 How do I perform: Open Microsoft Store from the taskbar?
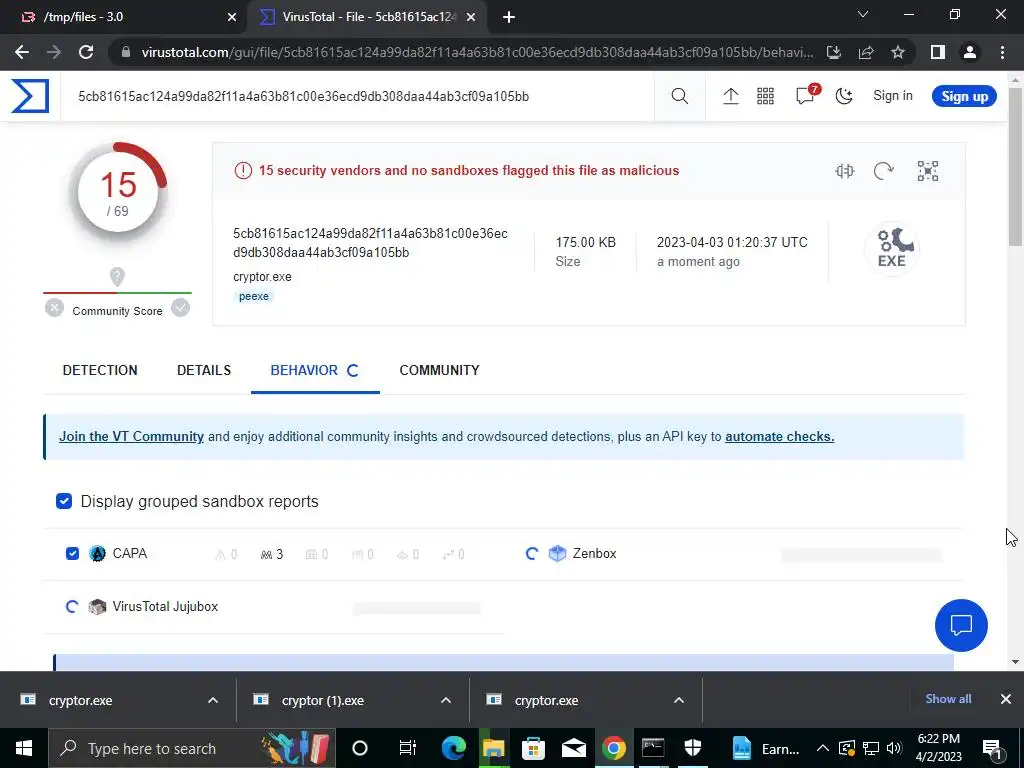click(x=534, y=748)
